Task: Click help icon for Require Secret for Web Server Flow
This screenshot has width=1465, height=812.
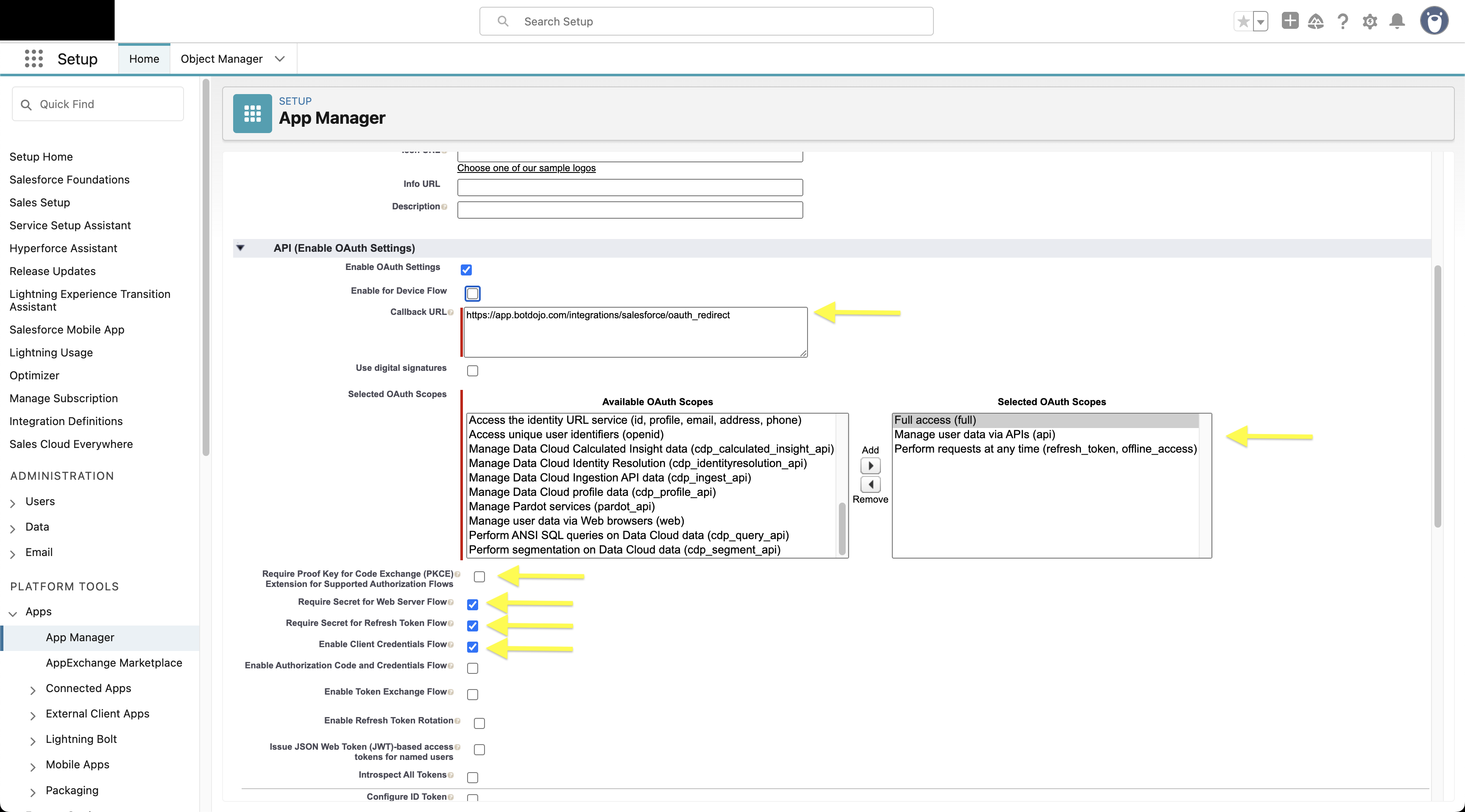Action: [x=451, y=602]
